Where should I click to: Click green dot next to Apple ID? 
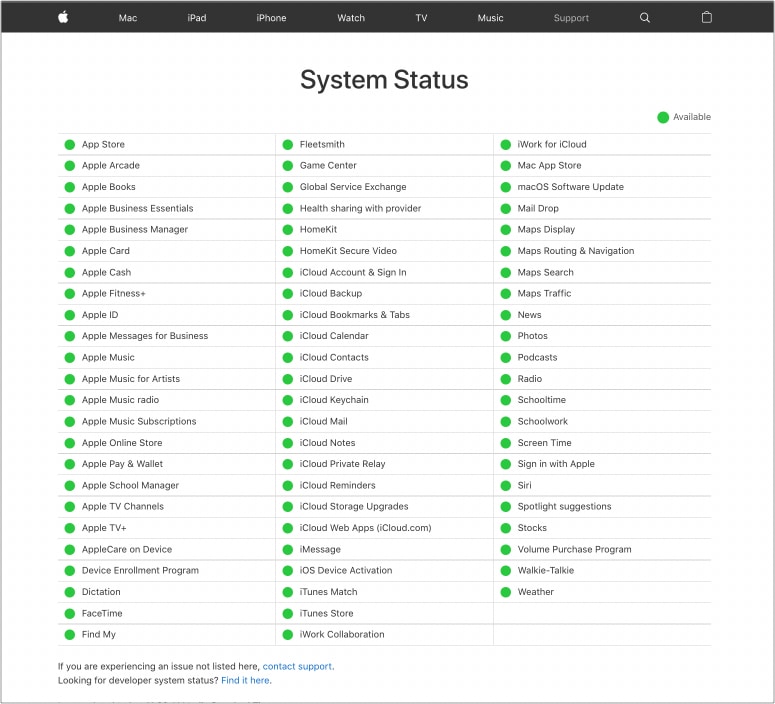70,315
